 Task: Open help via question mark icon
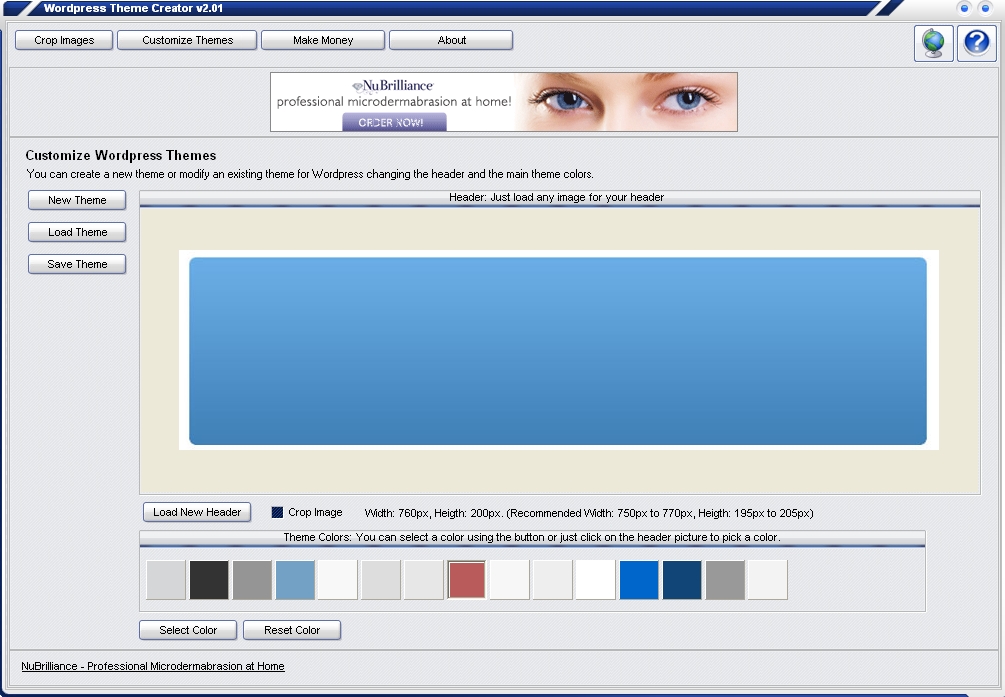pyautogui.click(x=976, y=43)
